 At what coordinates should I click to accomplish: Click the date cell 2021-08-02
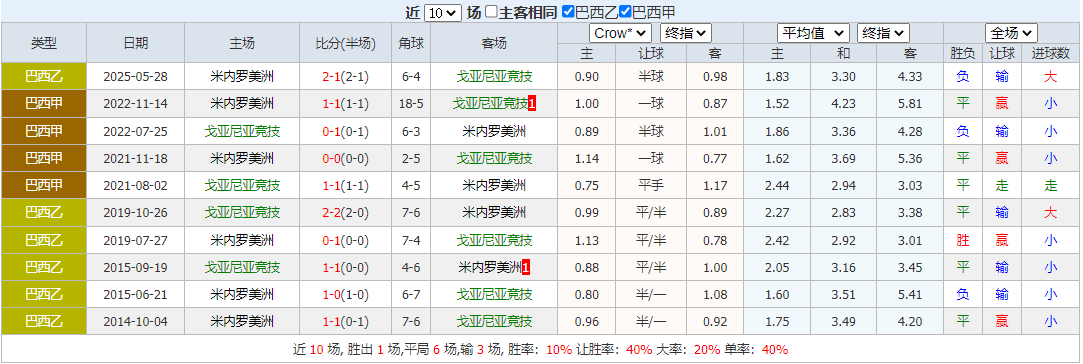tap(135, 186)
